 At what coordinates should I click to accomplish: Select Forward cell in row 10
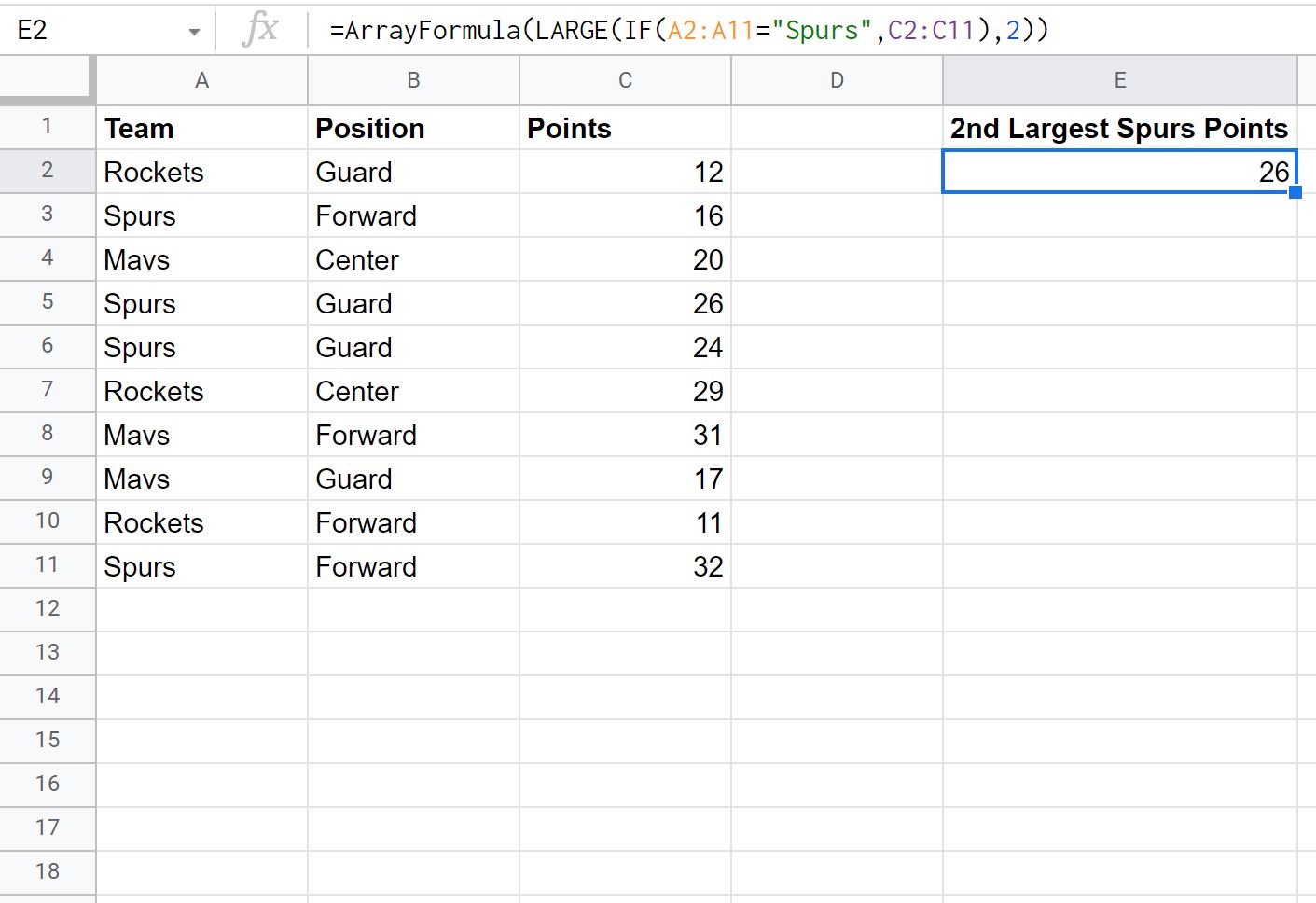pyautogui.click(x=414, y=522)
